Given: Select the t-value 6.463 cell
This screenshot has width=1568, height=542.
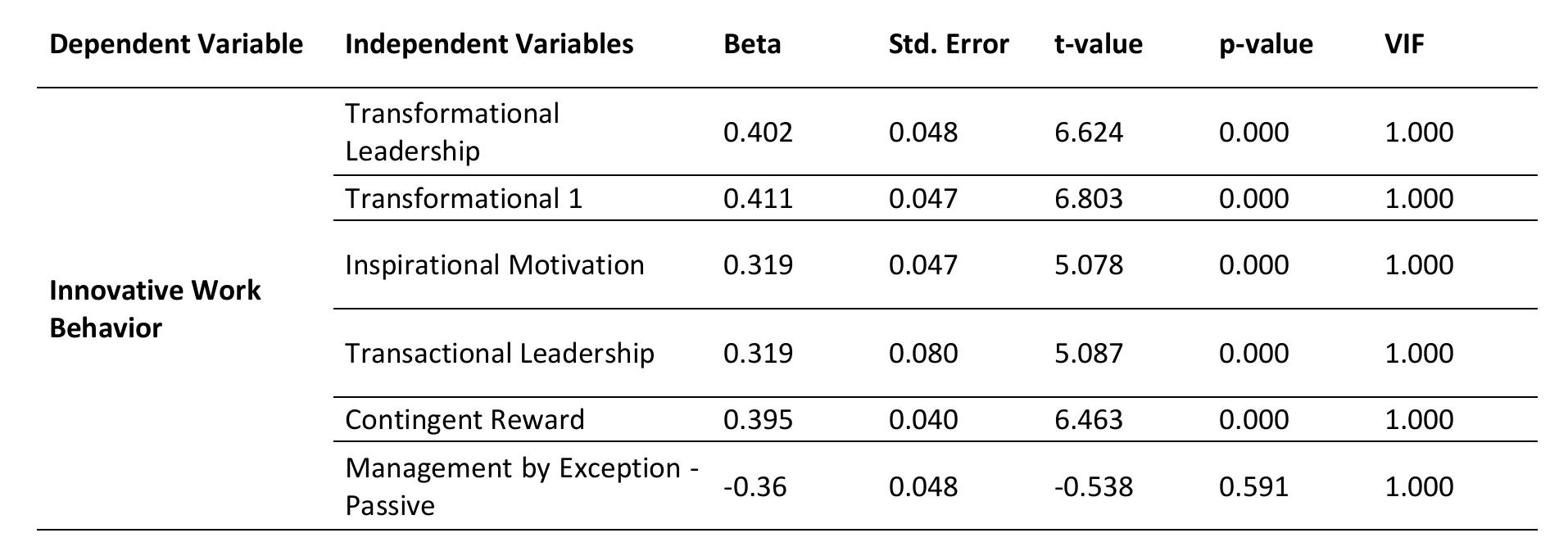Looking at the screenshot, I should (1089, 419).
